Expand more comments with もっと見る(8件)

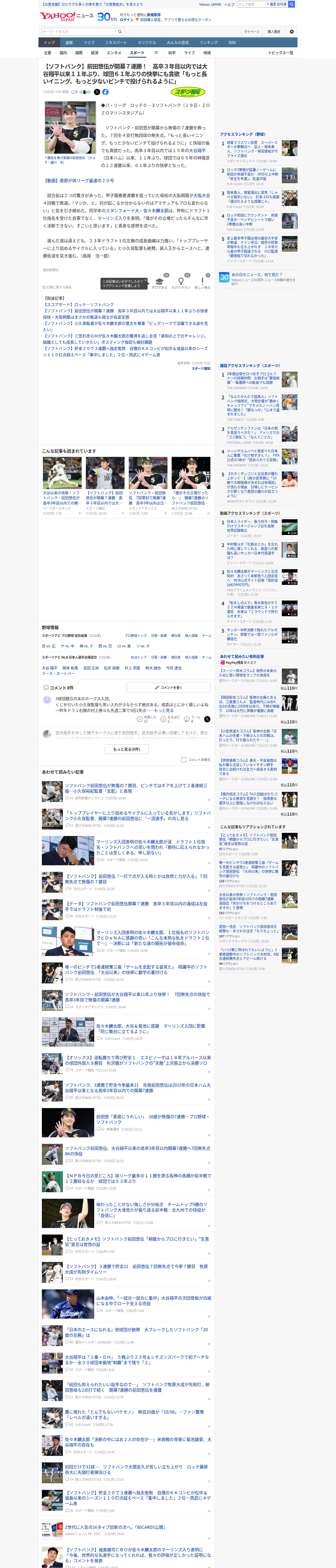click(127, 749)
